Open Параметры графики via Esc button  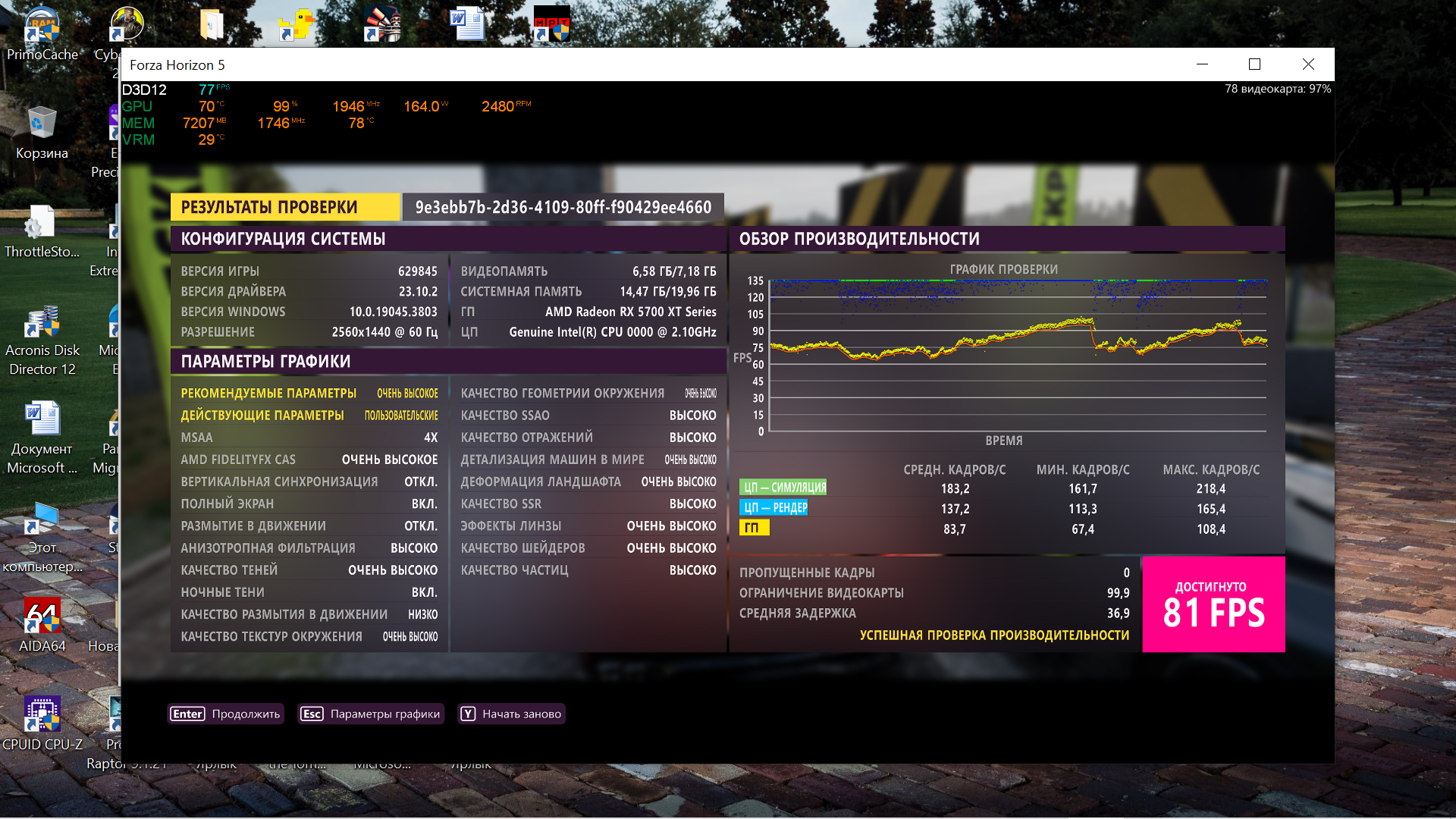pyautogui.click(x=370, y=714)
